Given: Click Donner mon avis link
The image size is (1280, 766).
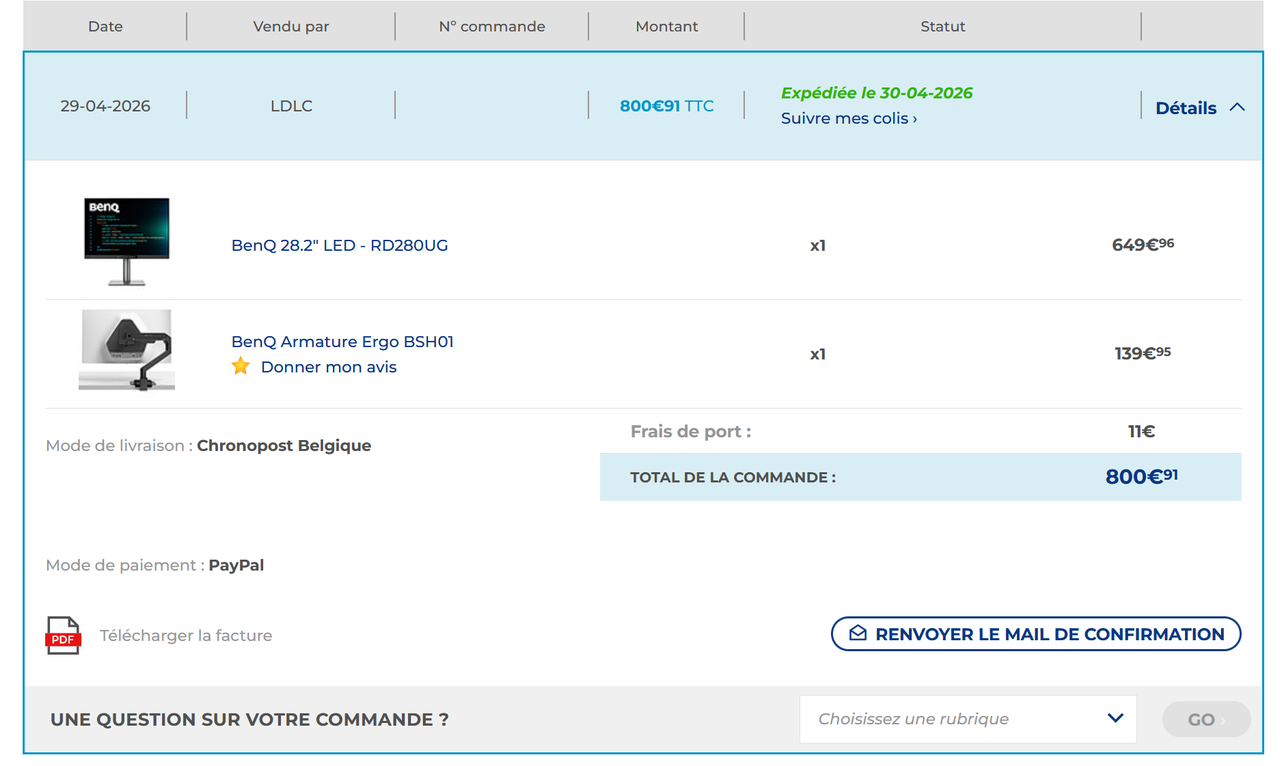Looking at the screenshot, I should pos(329,367).
